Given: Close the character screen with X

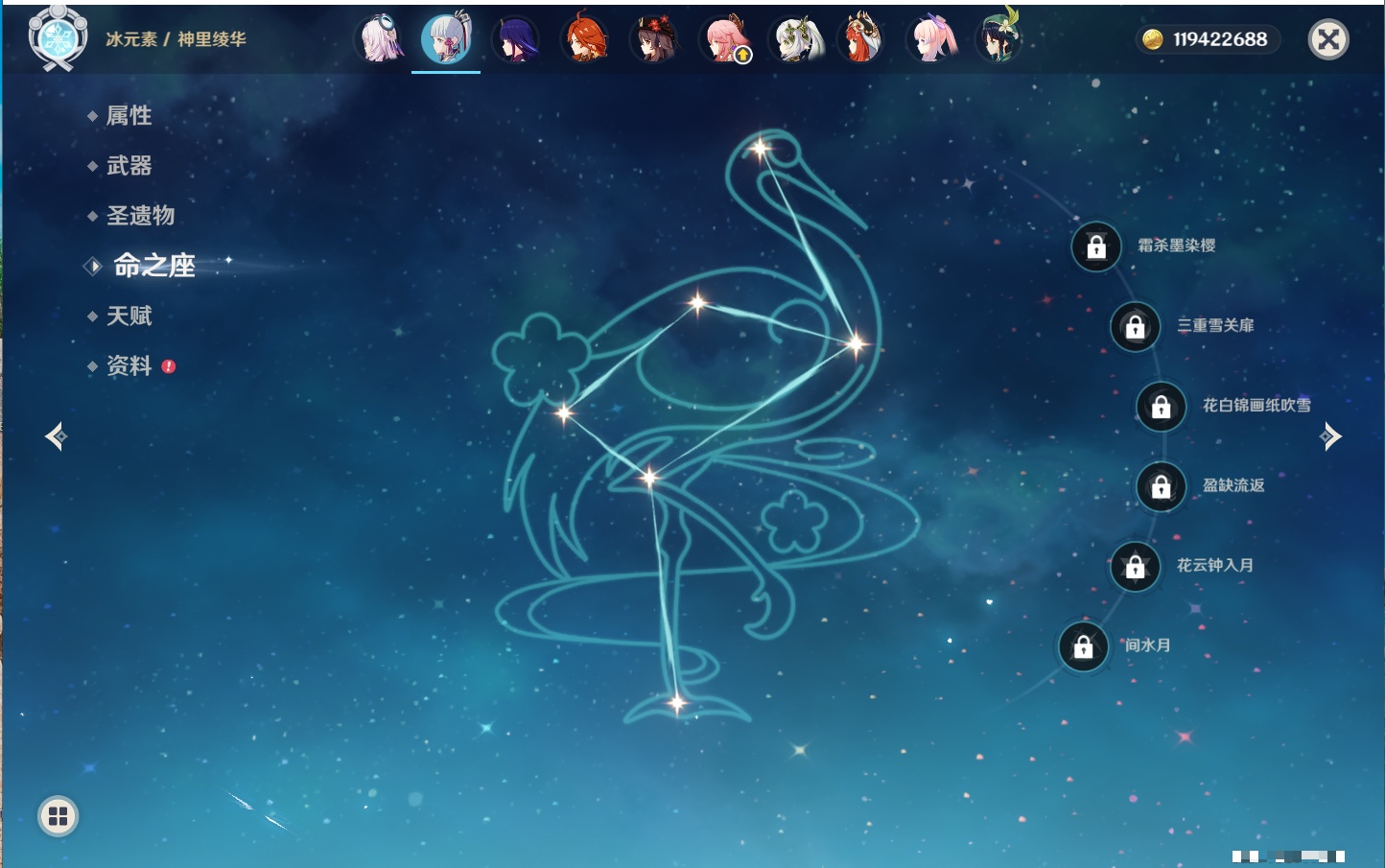Looking at the screenshot, I should point(1328,39).
